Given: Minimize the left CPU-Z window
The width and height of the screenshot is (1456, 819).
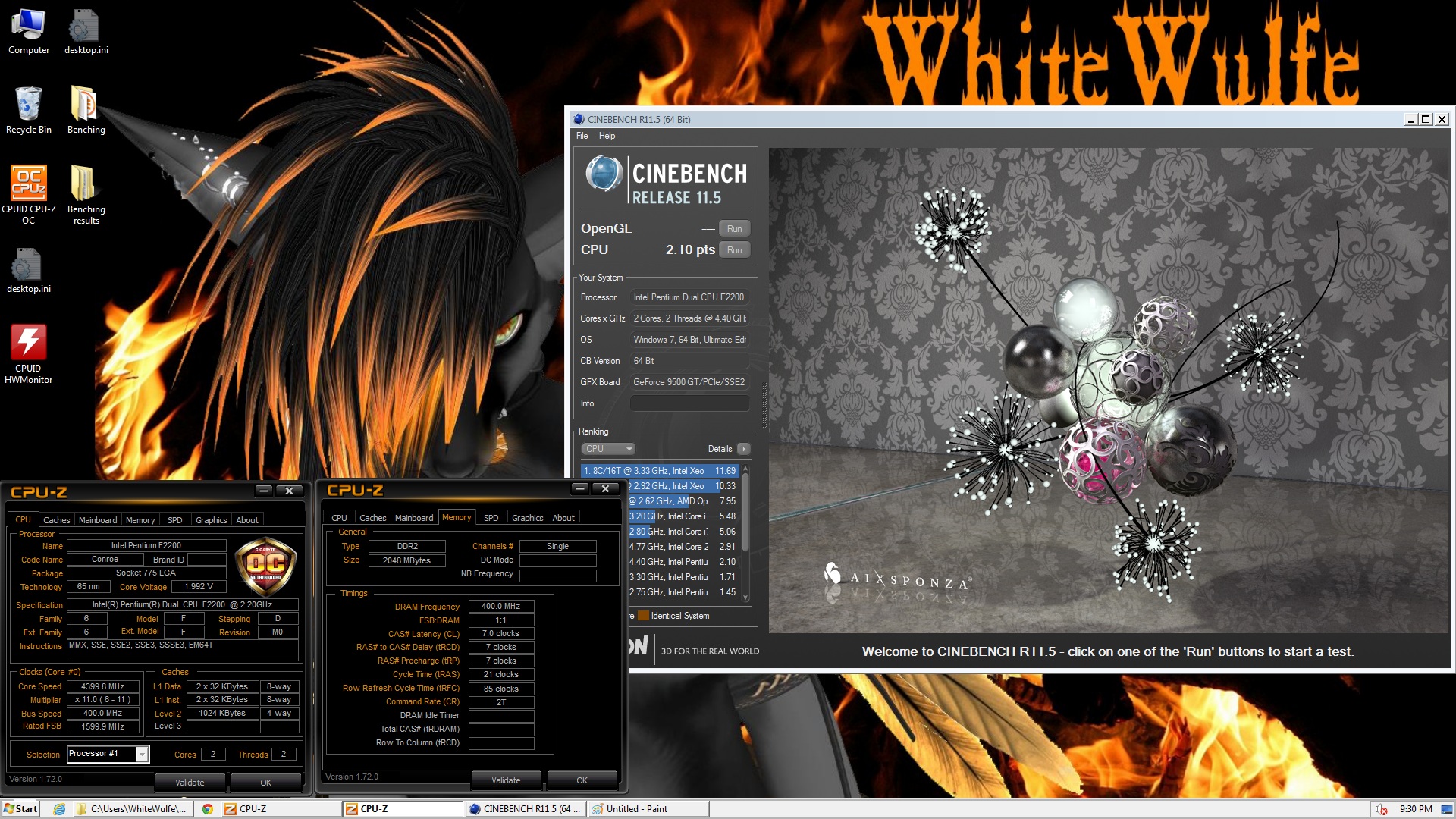Looking at the screenshot, I should (x=264, y=491).
